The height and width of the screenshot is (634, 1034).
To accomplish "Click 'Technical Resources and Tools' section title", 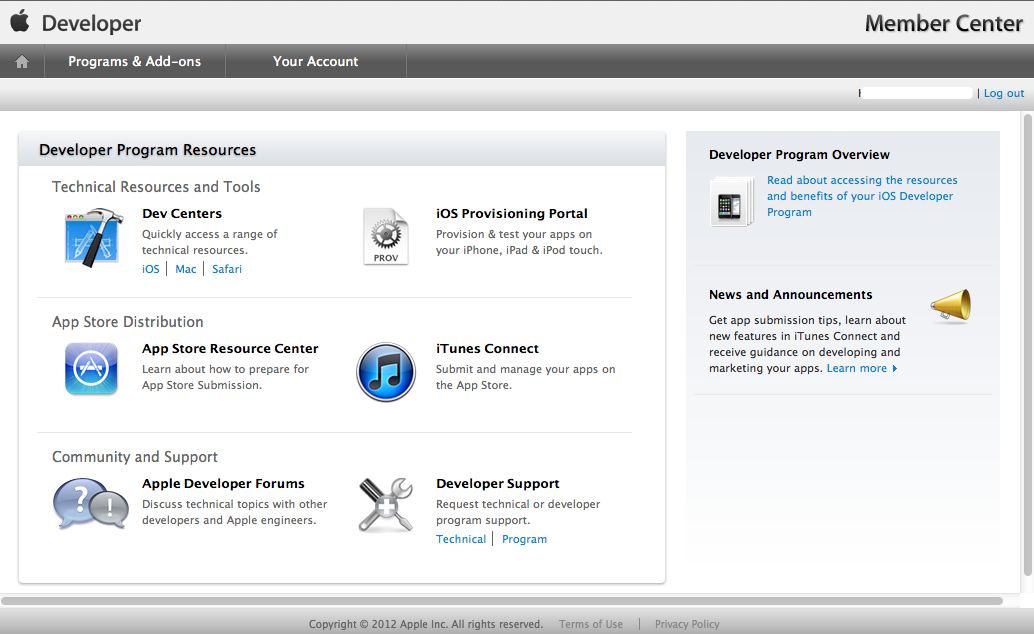I will [x=156, y=187].
